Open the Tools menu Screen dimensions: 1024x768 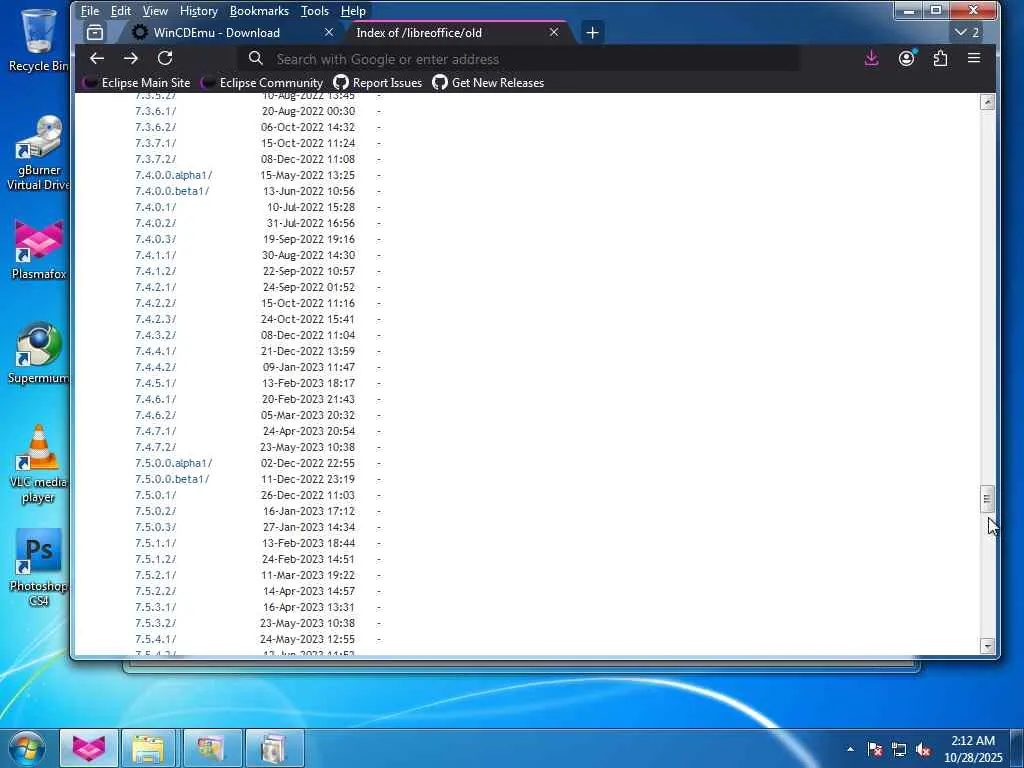(315, 11)
